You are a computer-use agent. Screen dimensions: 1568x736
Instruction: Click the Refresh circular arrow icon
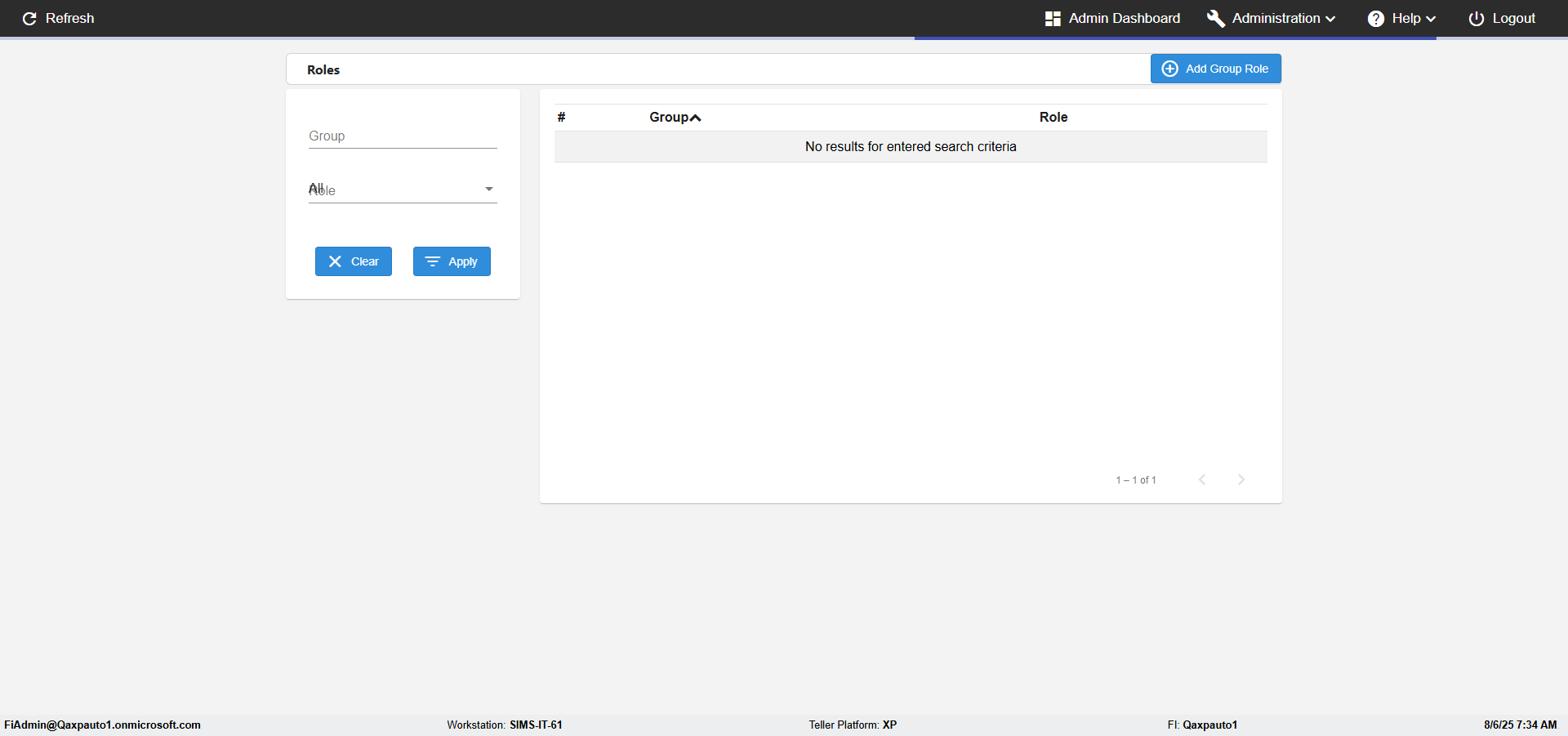click(29, 19)
